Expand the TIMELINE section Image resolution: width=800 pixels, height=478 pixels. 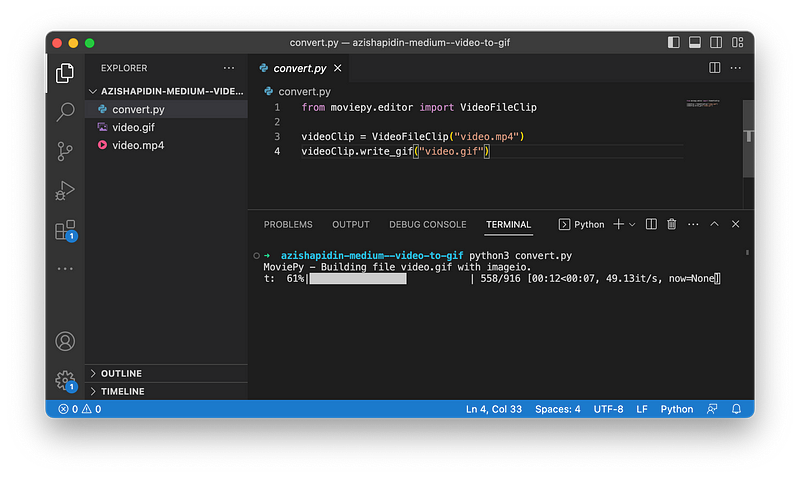click(121, 391)
